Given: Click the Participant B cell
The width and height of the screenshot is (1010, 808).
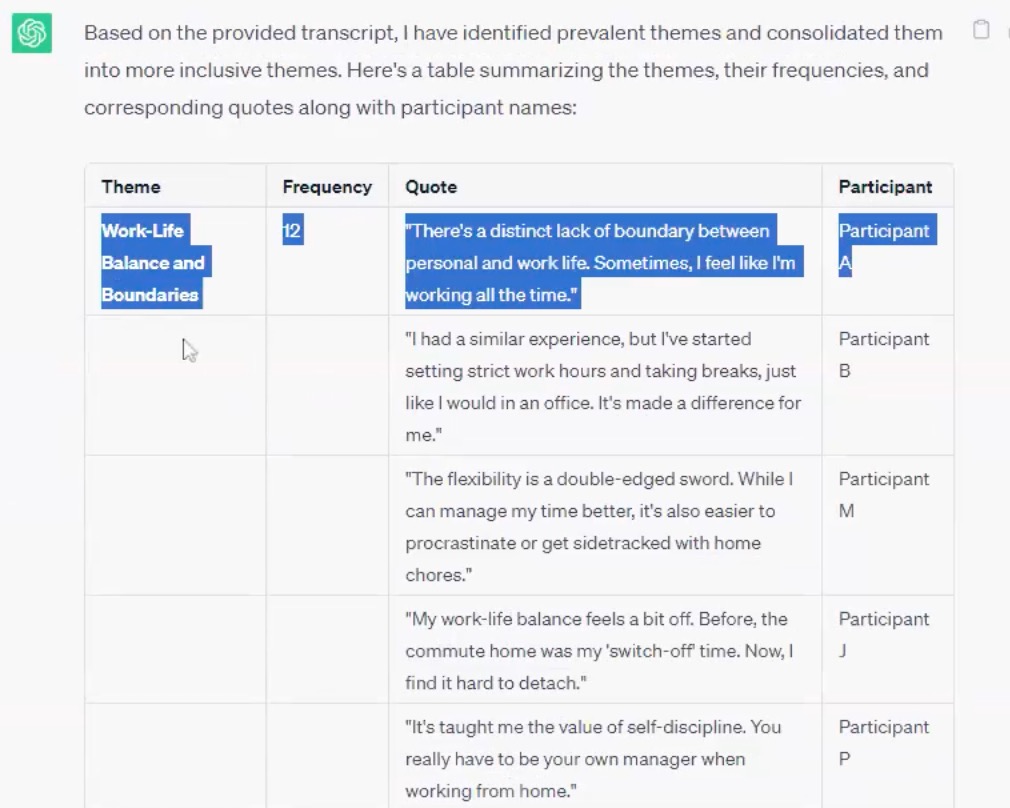Looking at the screenshot, I should (x=883, y=355).
